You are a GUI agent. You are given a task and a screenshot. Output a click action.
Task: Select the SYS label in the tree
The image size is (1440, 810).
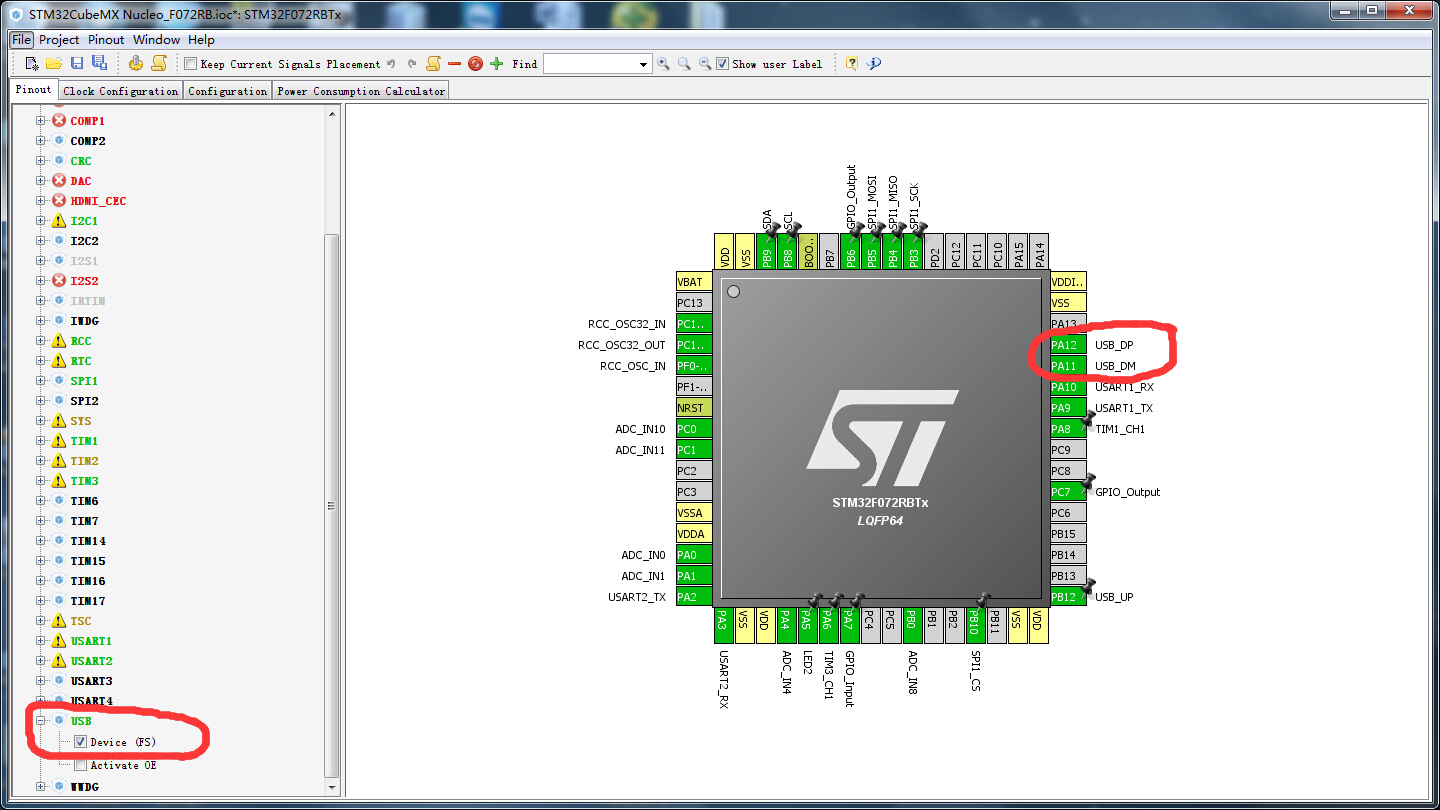pyautogui.click(x=81, y=421)
